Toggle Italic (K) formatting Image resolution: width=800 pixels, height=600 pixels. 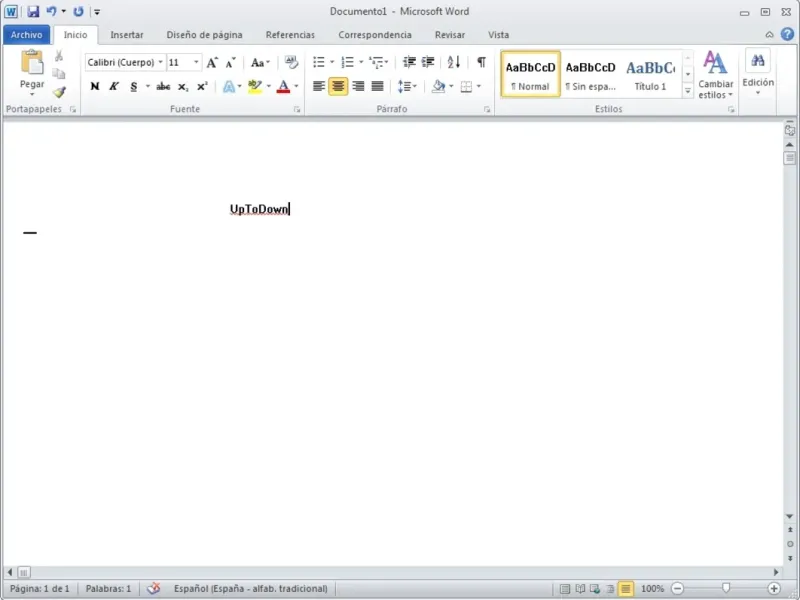[x=114, y=86]
